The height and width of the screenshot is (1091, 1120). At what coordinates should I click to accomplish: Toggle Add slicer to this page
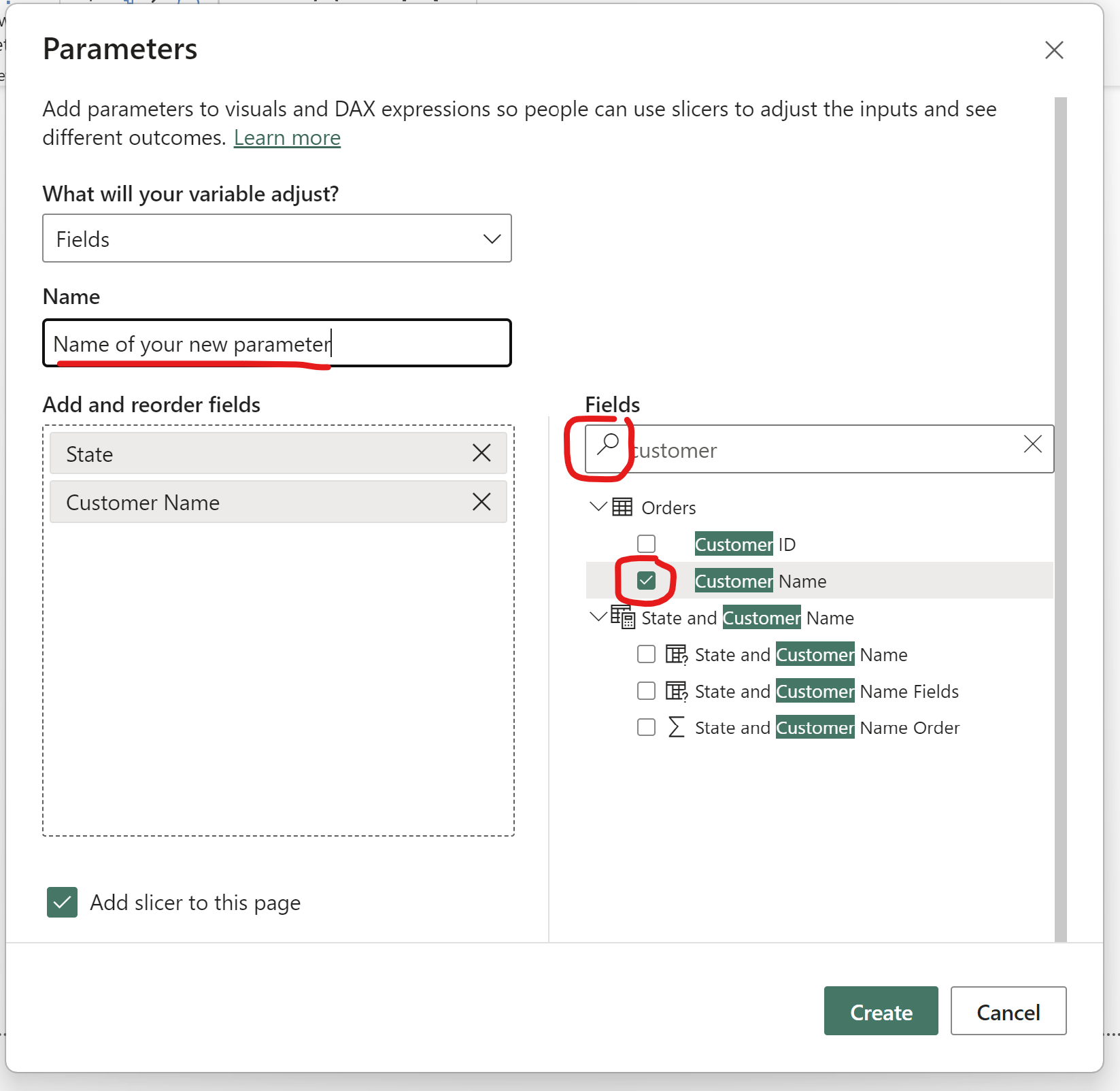[62, 903]
